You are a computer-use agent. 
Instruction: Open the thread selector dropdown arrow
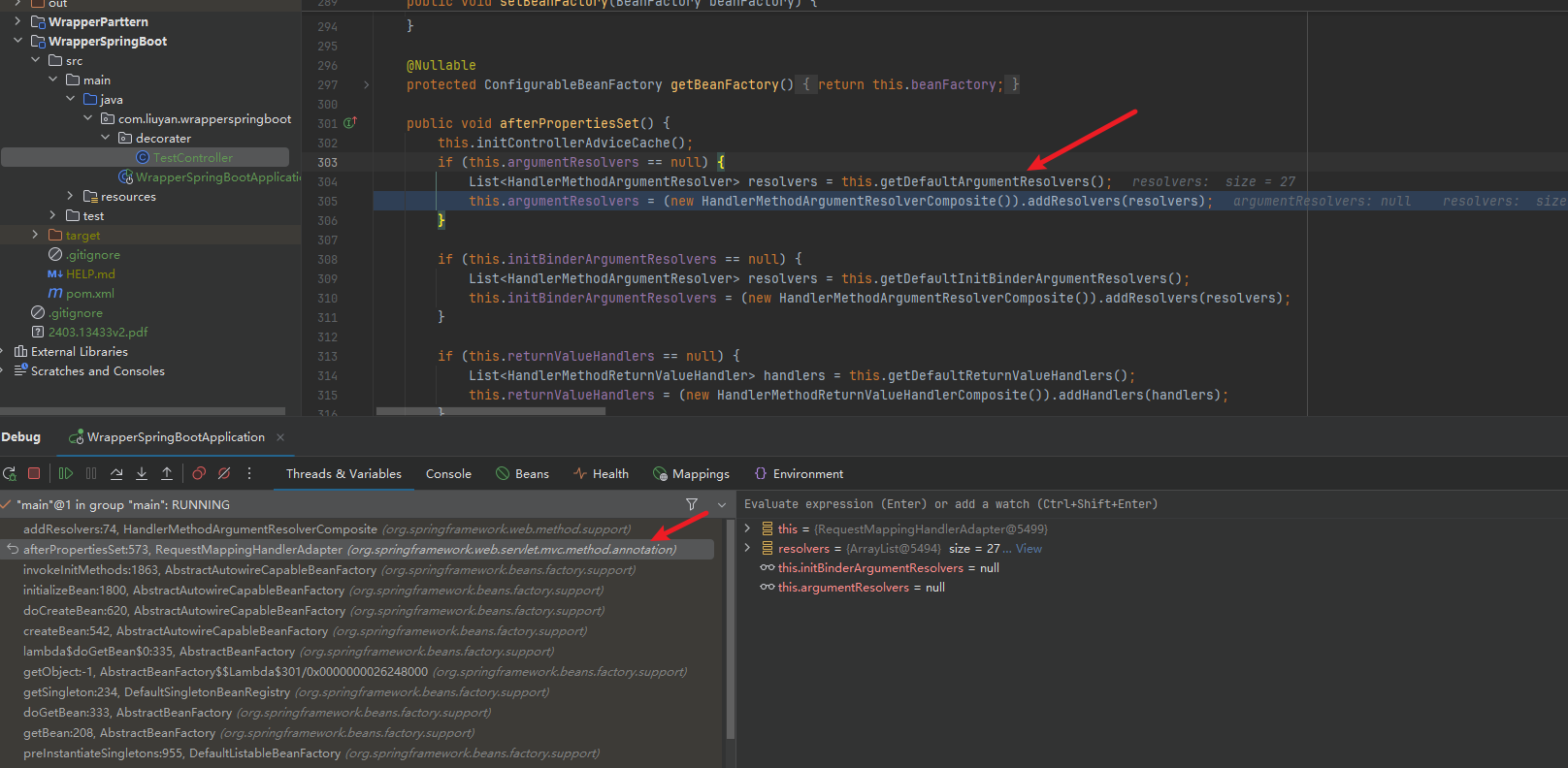click(722, 504)
